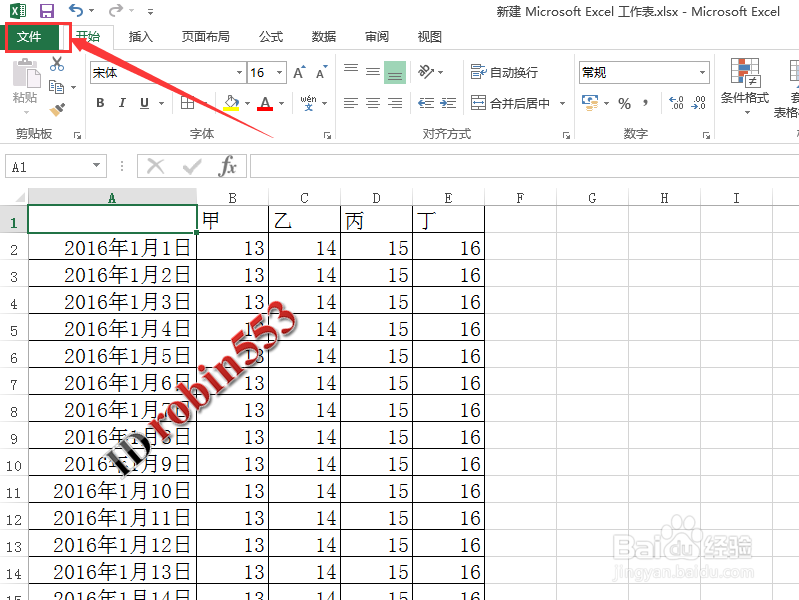Toggle Bottom Align (highlighted) button
The height and width of the screenshot is (600, 799).
tap(395, 72)
